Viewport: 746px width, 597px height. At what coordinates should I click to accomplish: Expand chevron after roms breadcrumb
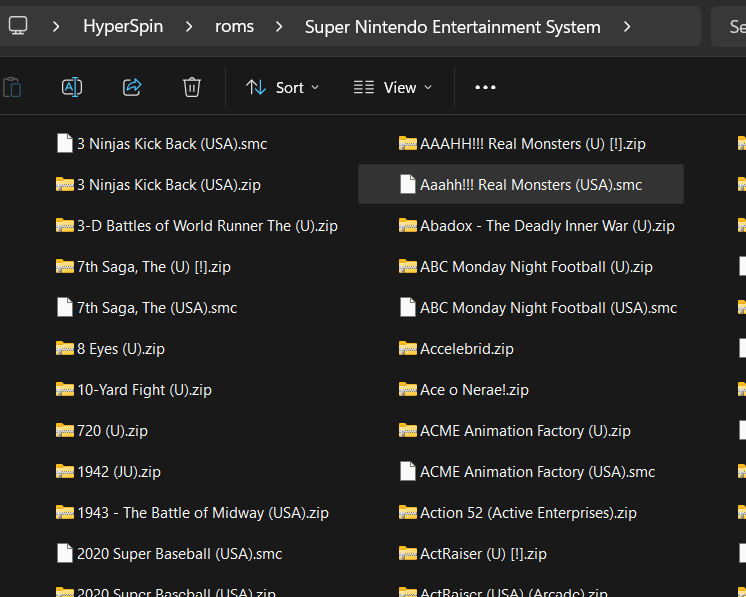279,27
